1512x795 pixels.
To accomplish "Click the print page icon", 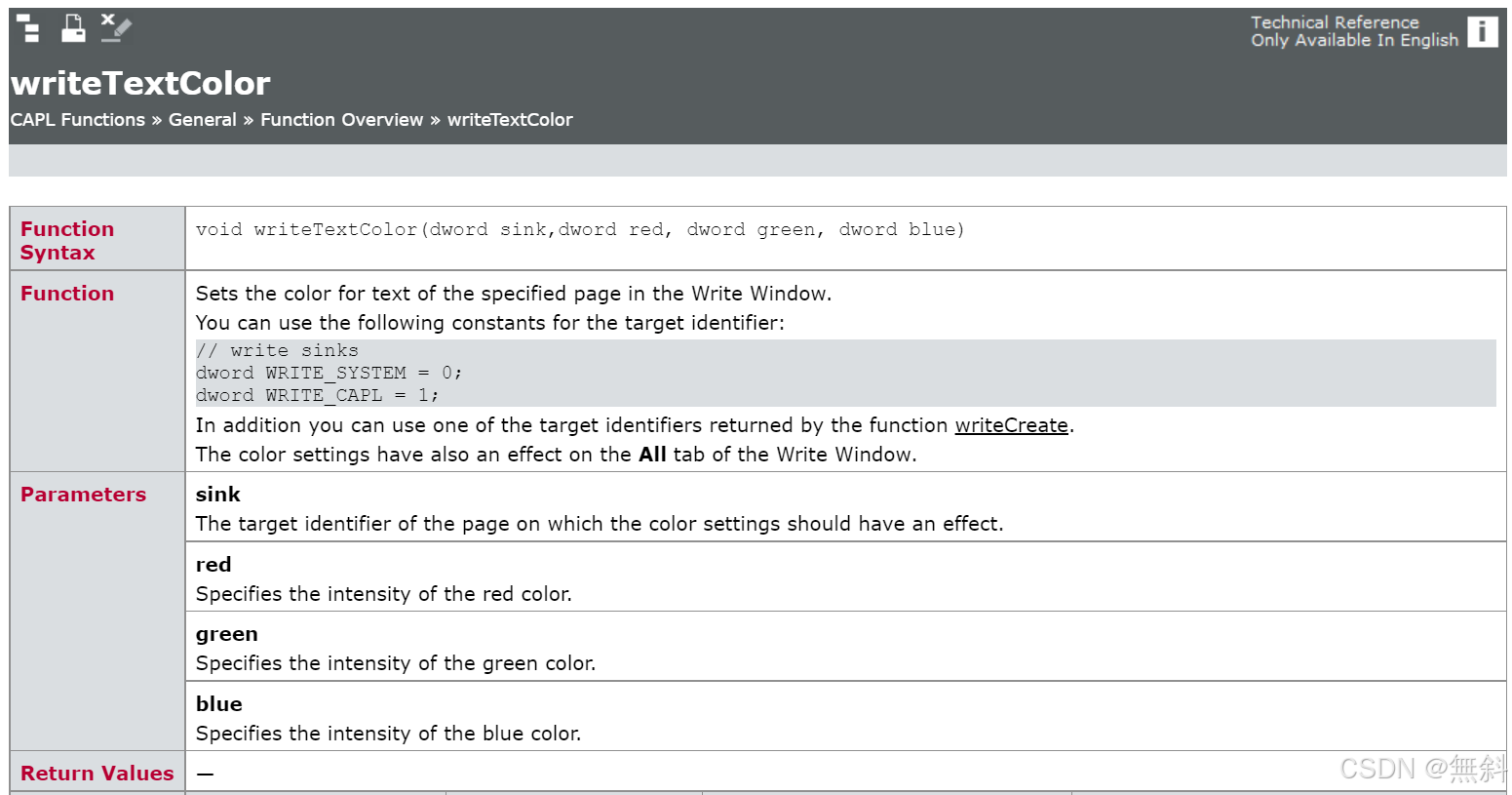I will [x=72, y=27].
